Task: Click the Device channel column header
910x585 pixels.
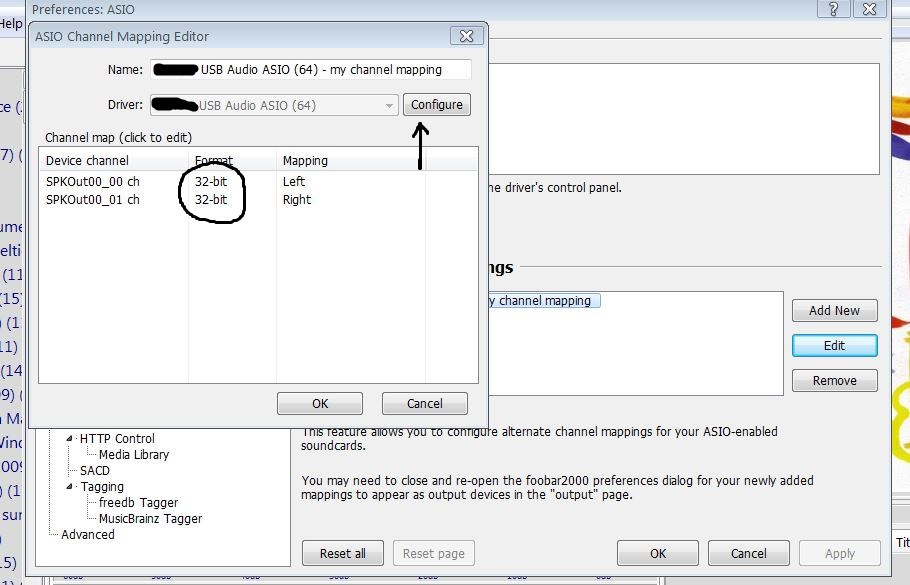Action: pos(114,160)
